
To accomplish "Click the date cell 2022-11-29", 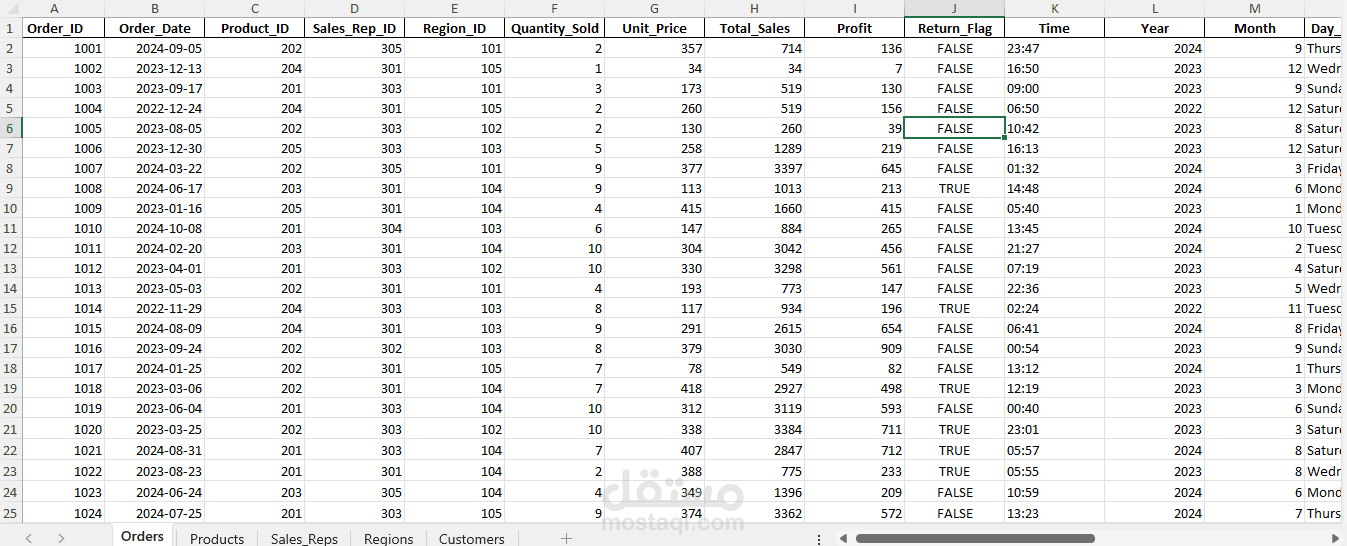I will pyautogui.click(x=155, y=308).
